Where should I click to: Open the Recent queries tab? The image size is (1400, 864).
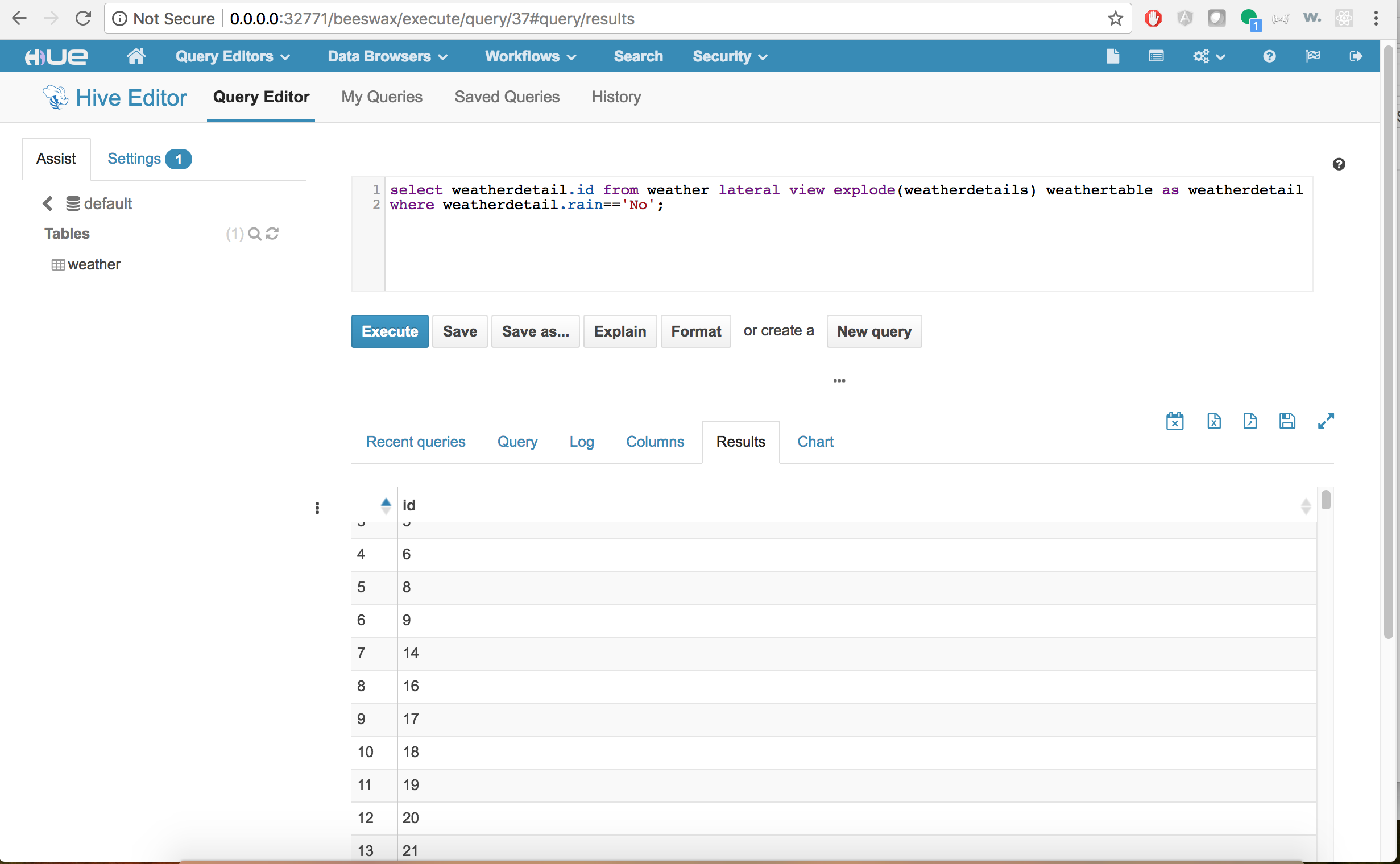(416, 442)
